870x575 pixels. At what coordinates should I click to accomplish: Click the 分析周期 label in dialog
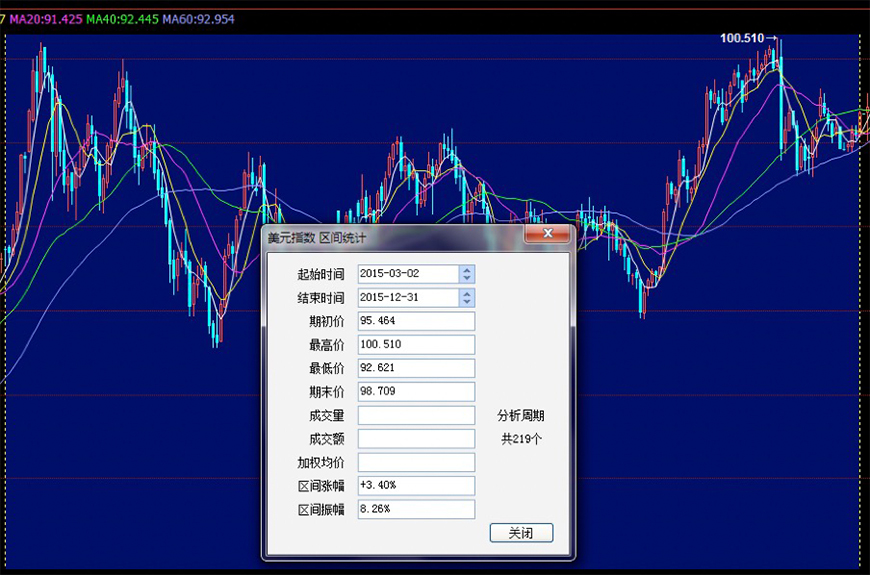[520, 416]
